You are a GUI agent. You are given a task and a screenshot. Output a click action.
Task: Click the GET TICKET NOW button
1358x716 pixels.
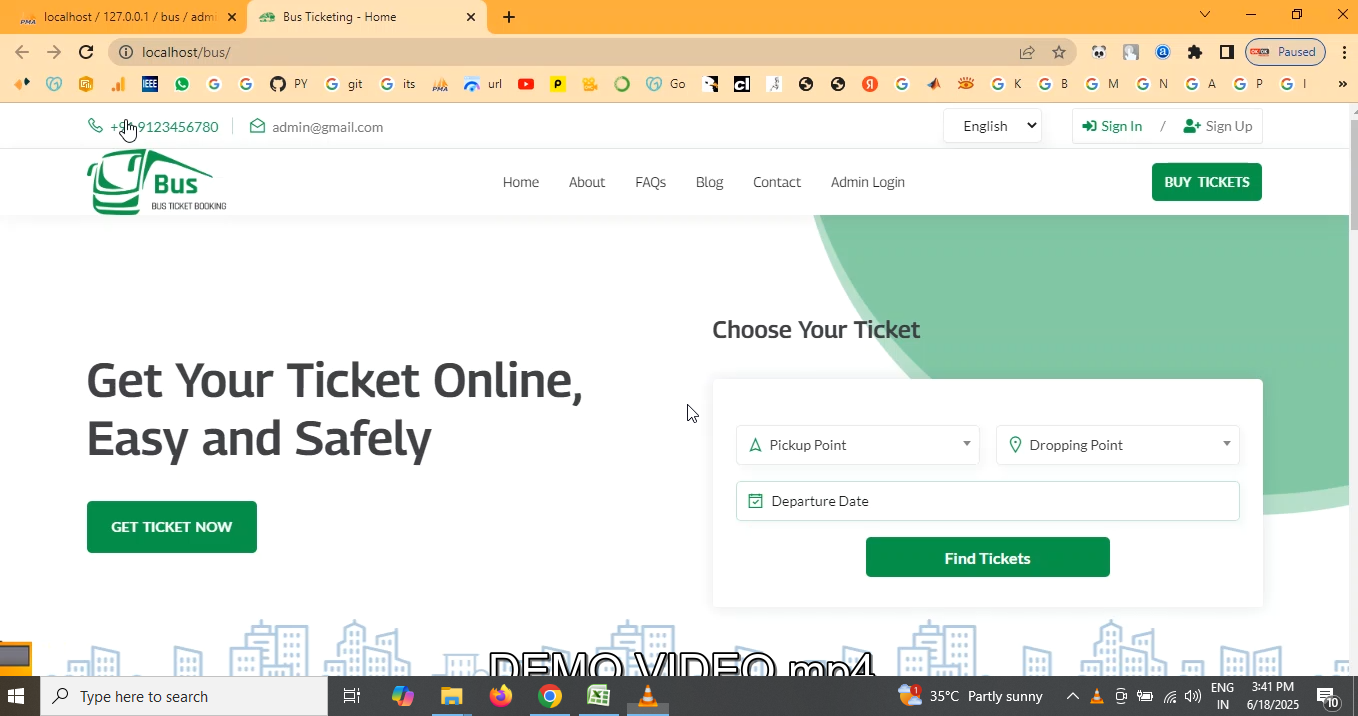click(x=172, y=527)
